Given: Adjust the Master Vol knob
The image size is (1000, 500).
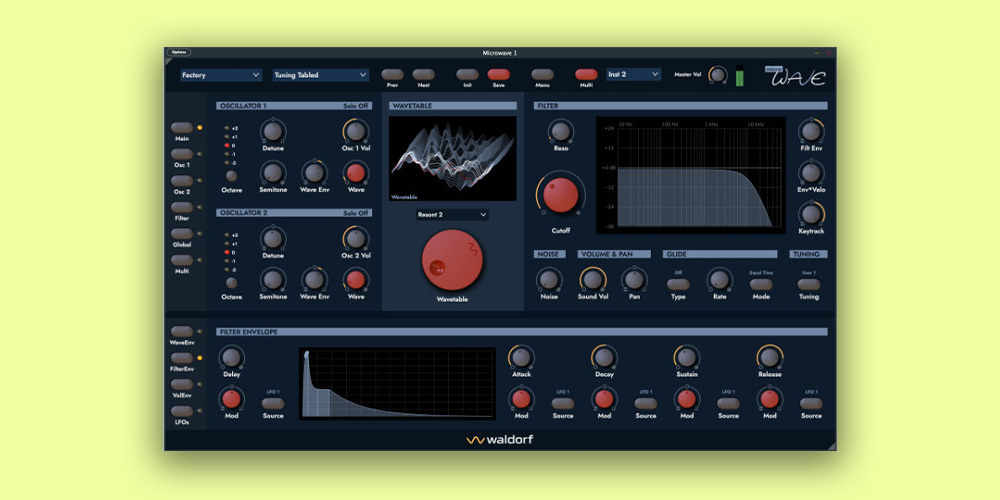Looking at the screenshot, I should (x=717, y=75).
